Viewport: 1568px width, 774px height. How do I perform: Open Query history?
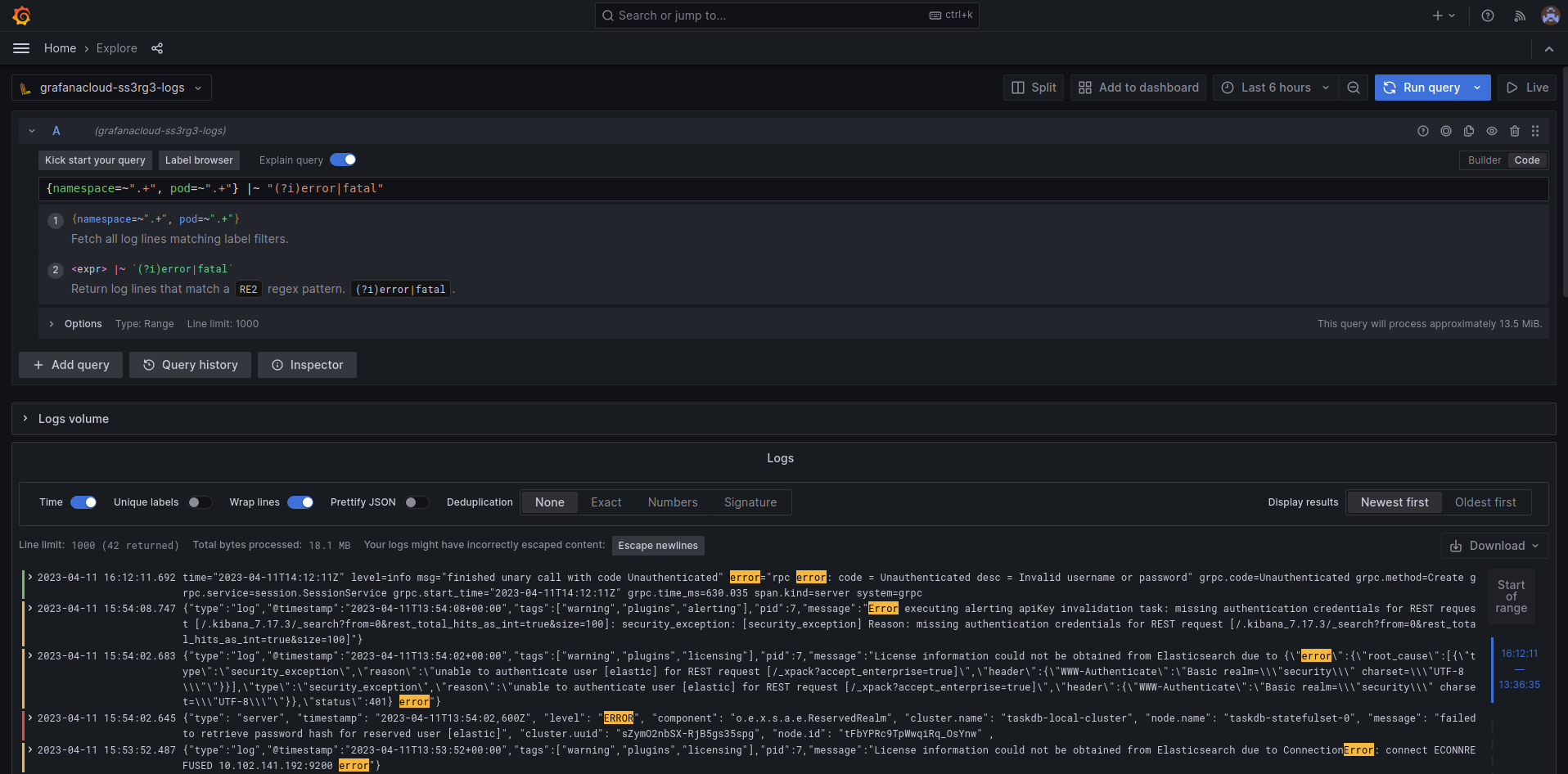190,365
